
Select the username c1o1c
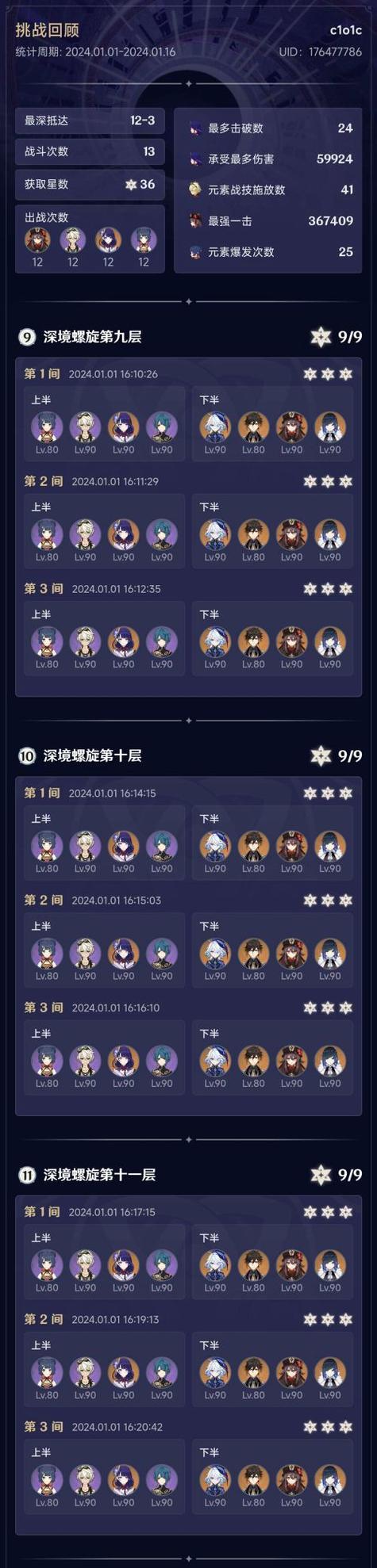tap(346, 30)
